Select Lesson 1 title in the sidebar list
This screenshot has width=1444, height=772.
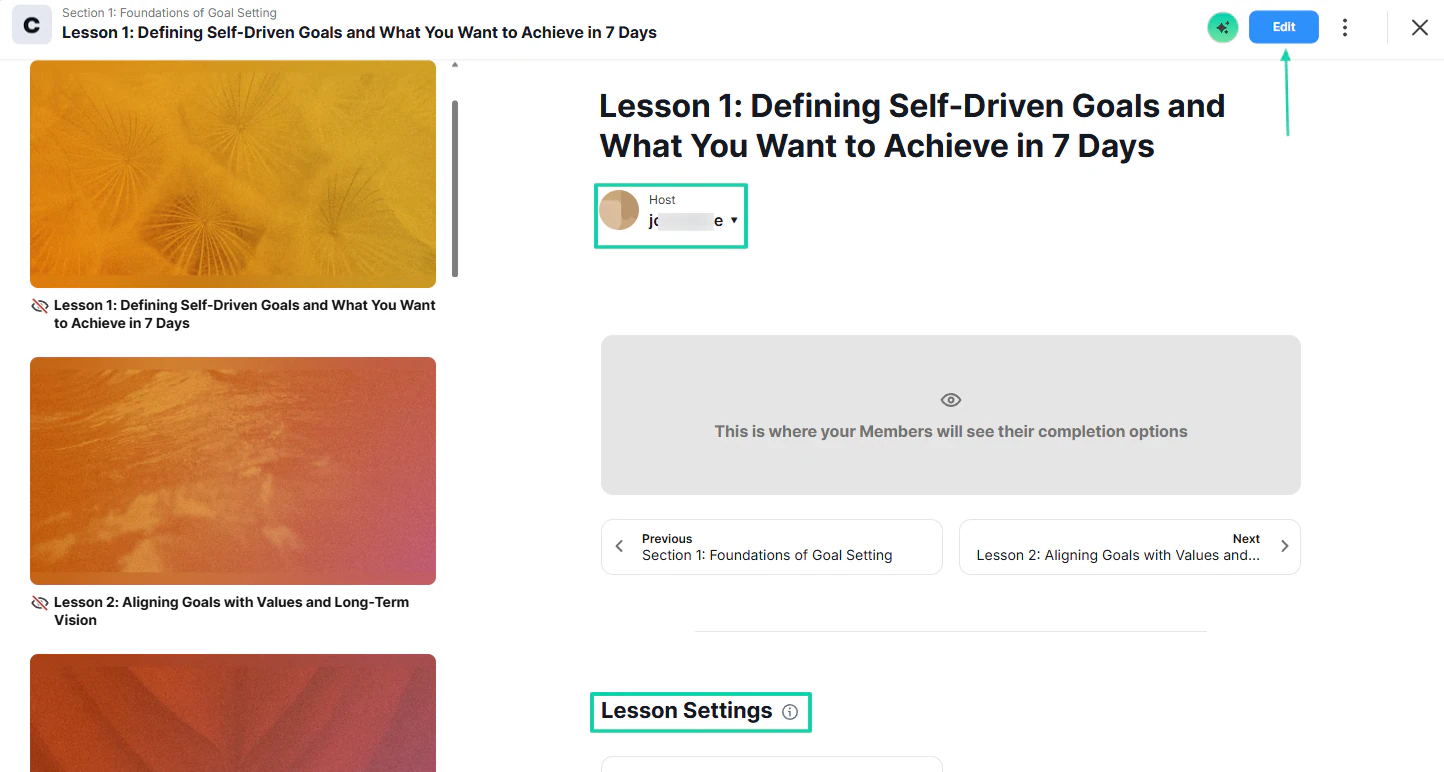coord(245,314)
